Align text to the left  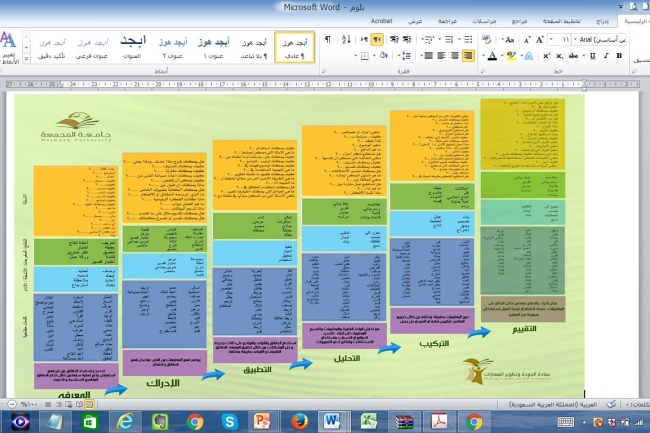(441, 56)
